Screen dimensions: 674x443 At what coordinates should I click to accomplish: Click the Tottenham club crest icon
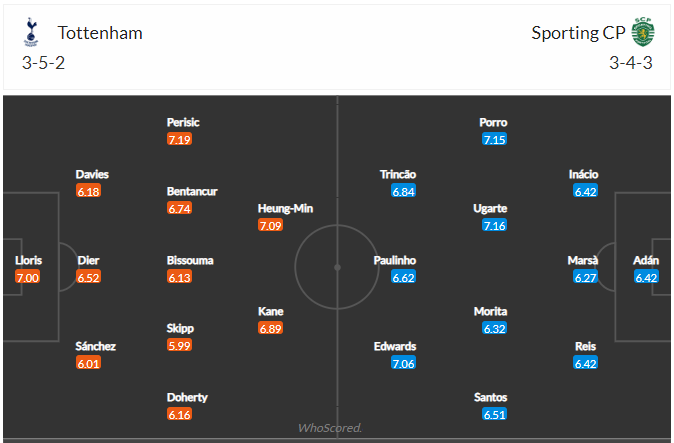pos(31,32)
